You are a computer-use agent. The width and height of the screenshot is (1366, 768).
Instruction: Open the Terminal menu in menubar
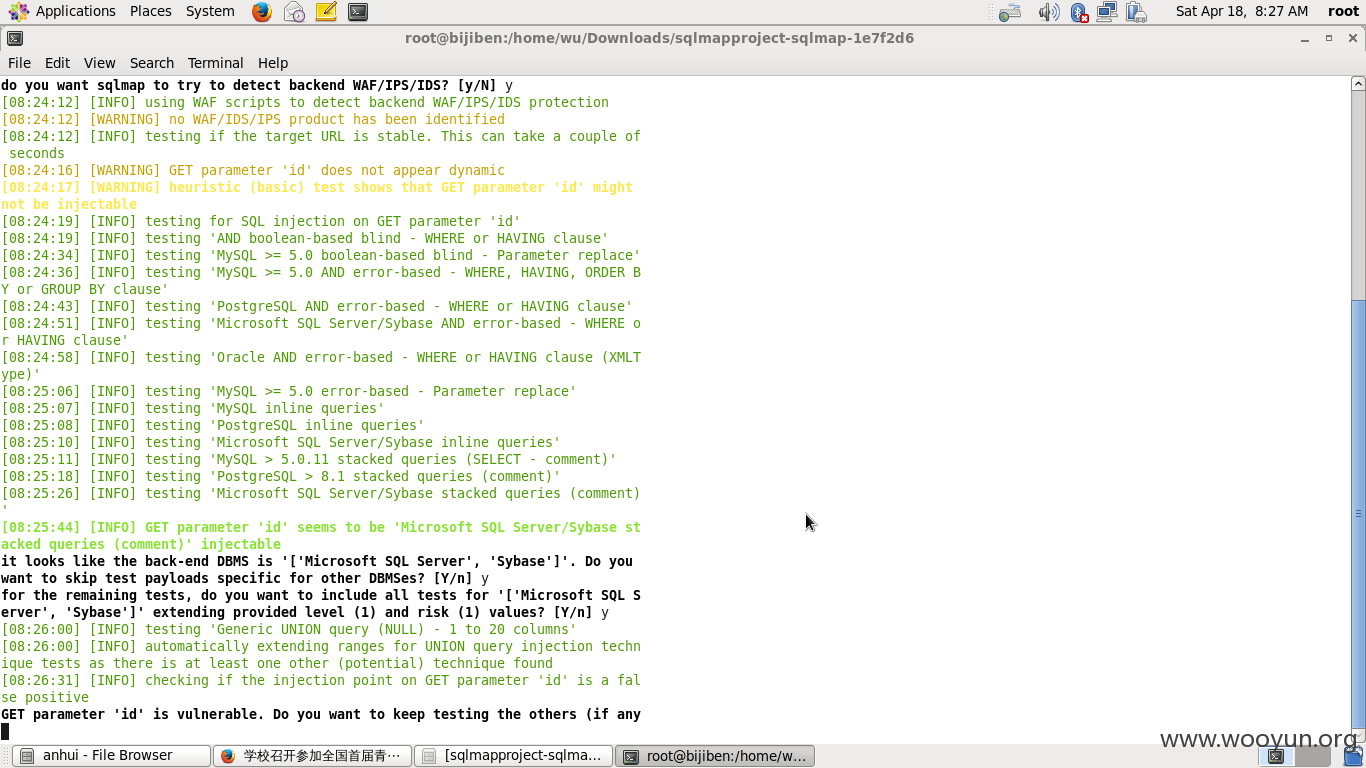tap(215, 62)
